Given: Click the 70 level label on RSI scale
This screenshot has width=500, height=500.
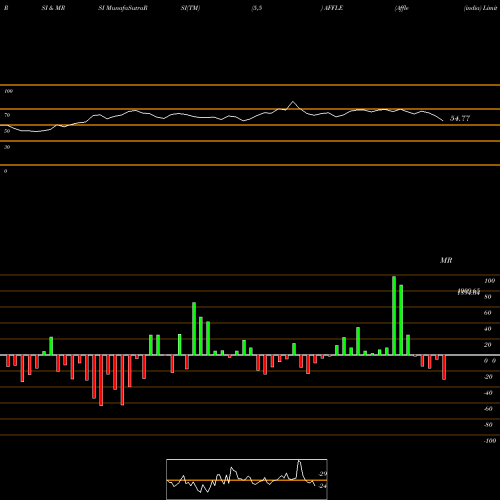Looking at the screenshot, I should coord(7,115).
